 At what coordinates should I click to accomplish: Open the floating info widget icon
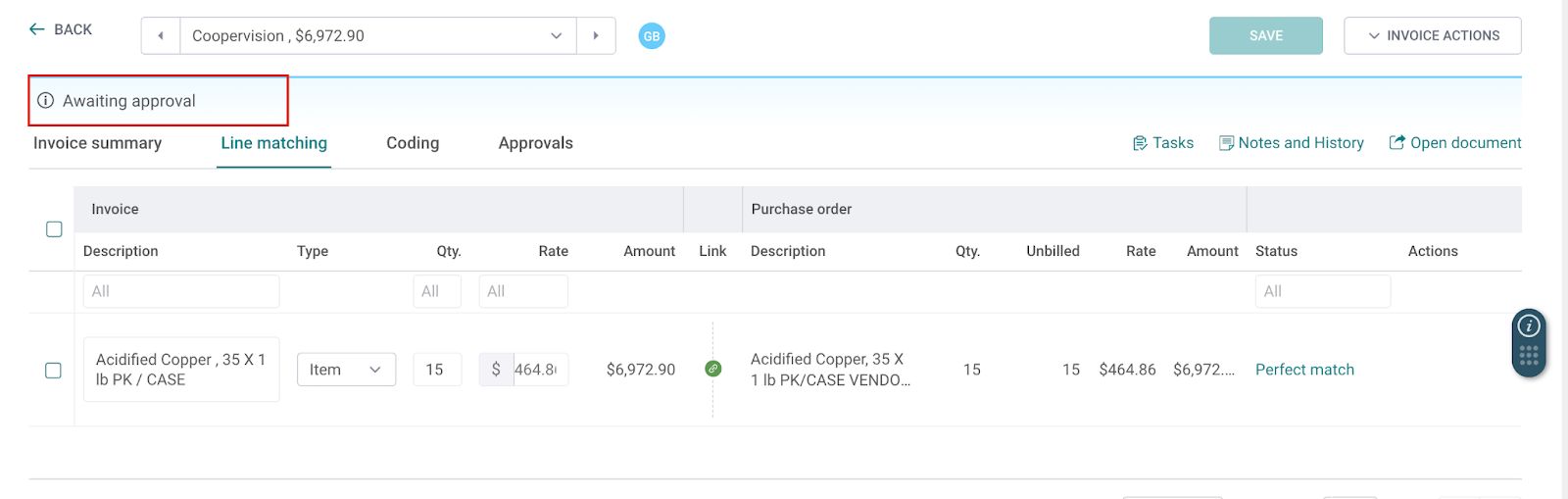[x=1529, y=326]
